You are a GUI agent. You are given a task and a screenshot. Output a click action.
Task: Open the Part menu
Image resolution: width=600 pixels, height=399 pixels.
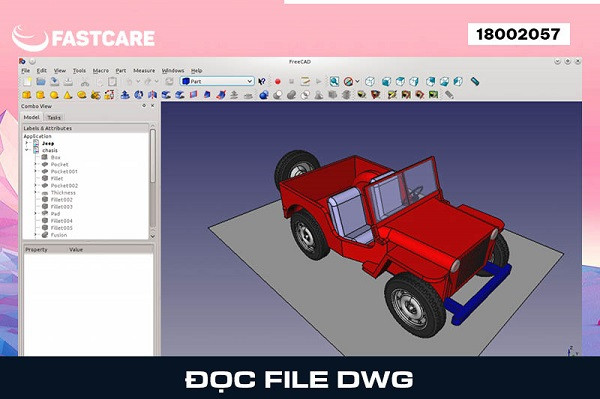click(x=121, y=71)
